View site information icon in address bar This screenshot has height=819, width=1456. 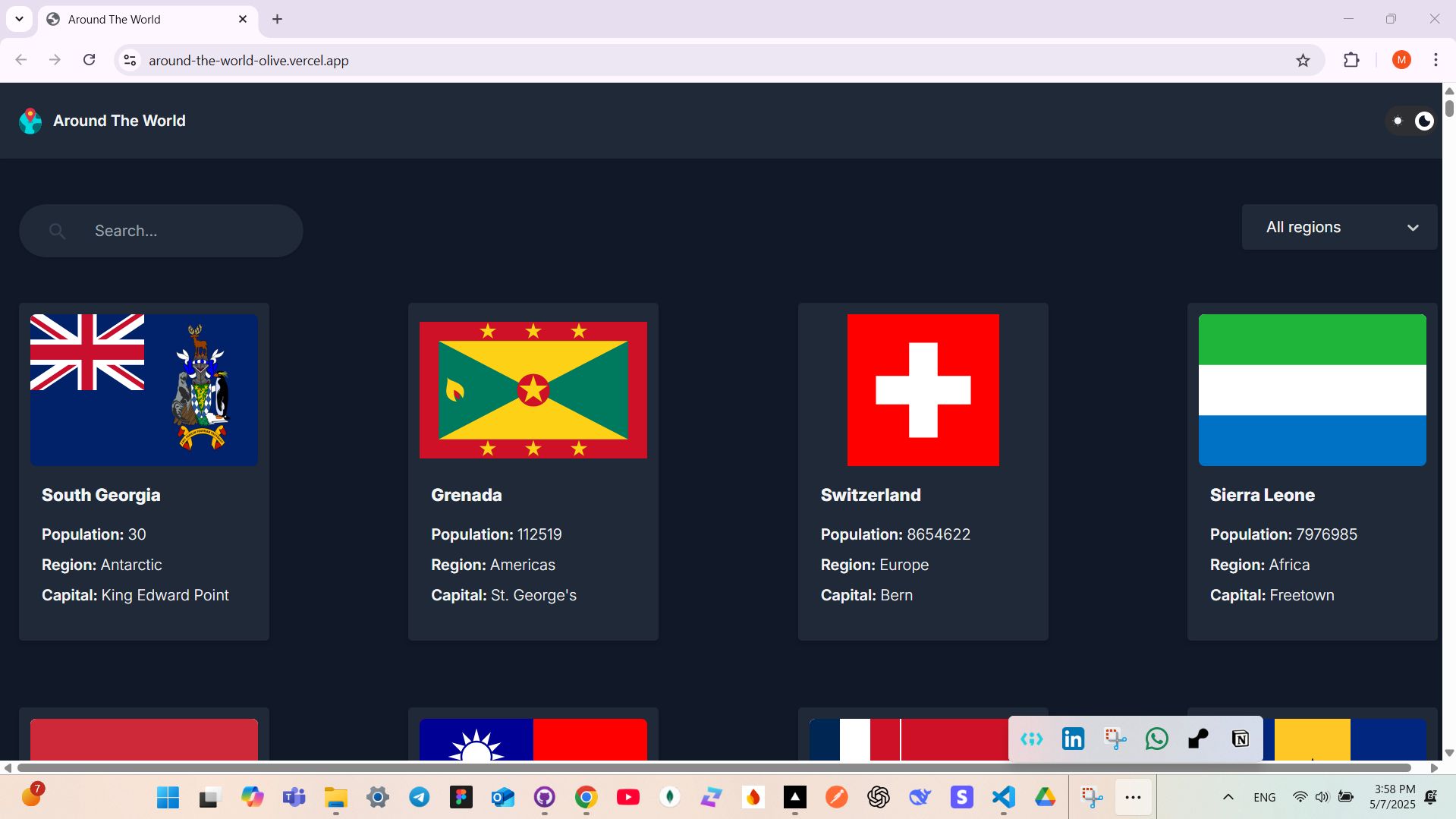[x=130, y=61]
